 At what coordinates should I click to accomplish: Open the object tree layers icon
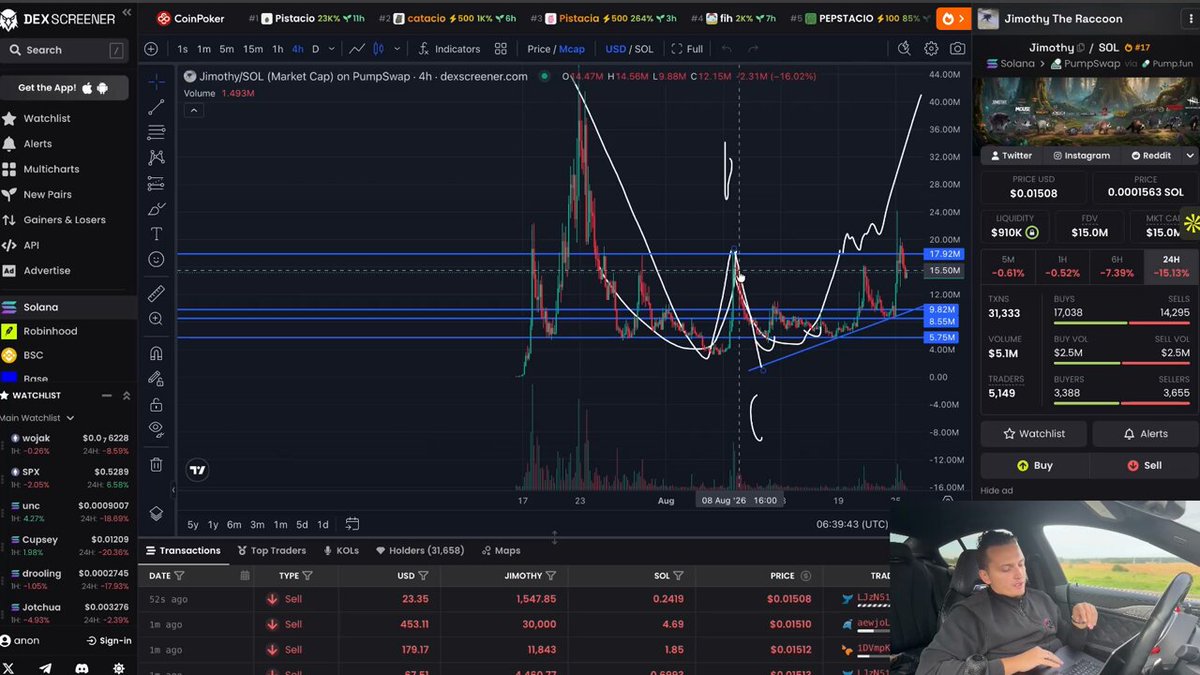tap(156, 513)
